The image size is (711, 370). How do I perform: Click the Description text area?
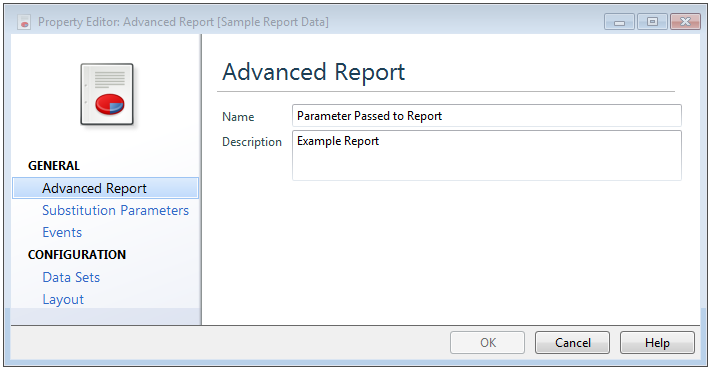487,156
